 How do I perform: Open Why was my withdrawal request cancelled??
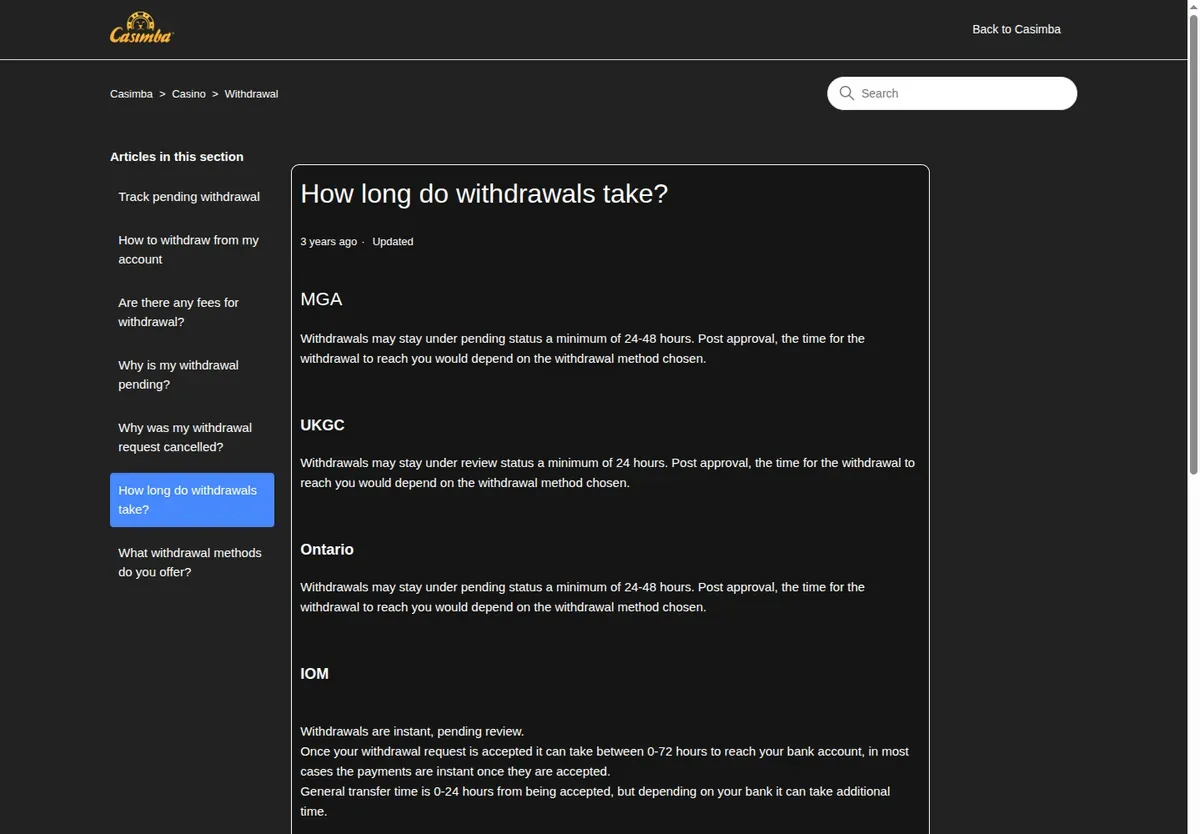pyautogui.click(x=192, y=437)
